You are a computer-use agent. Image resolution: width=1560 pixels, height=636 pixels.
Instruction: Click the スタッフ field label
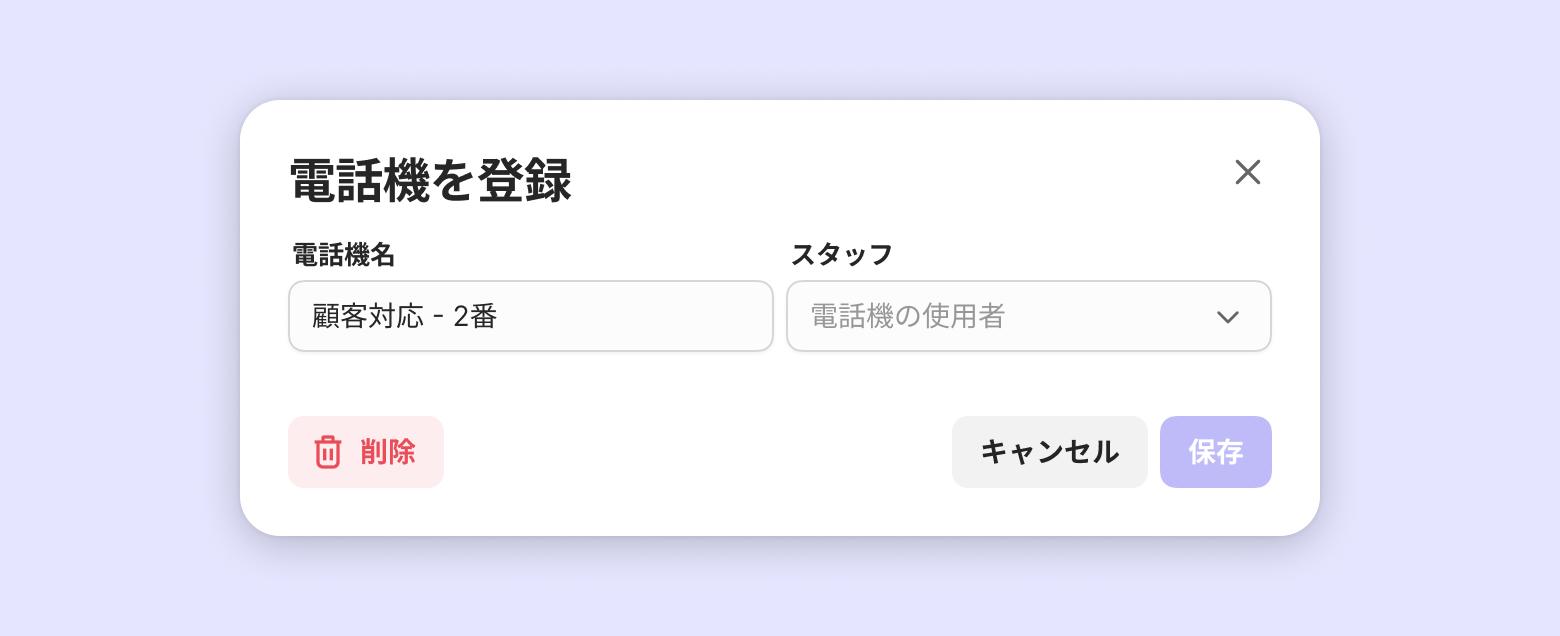[841, 255]
